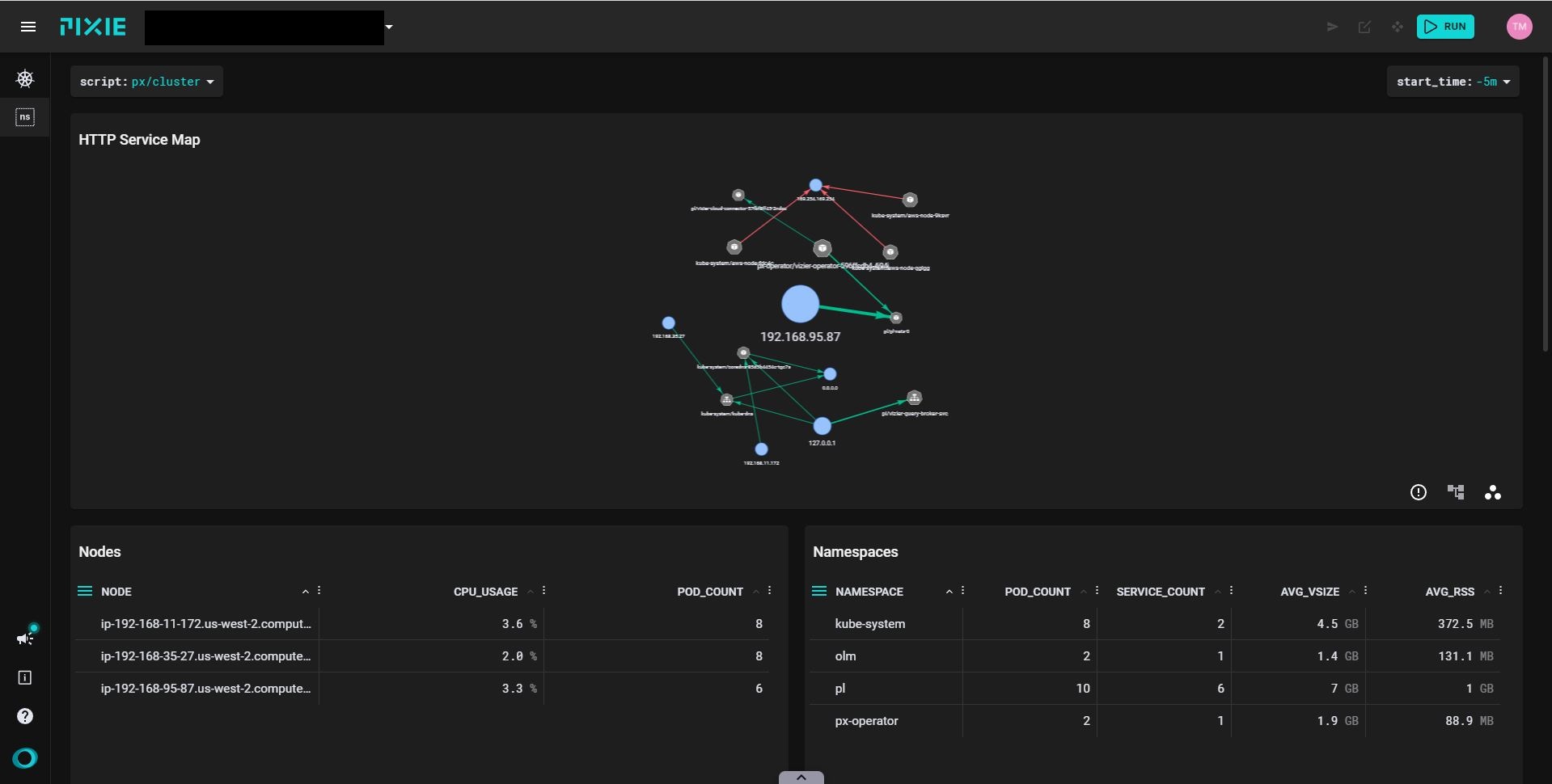1552x784 pixels.
Task: Open the Namespaces table column selector menu
Action: (x=819, y=591)
